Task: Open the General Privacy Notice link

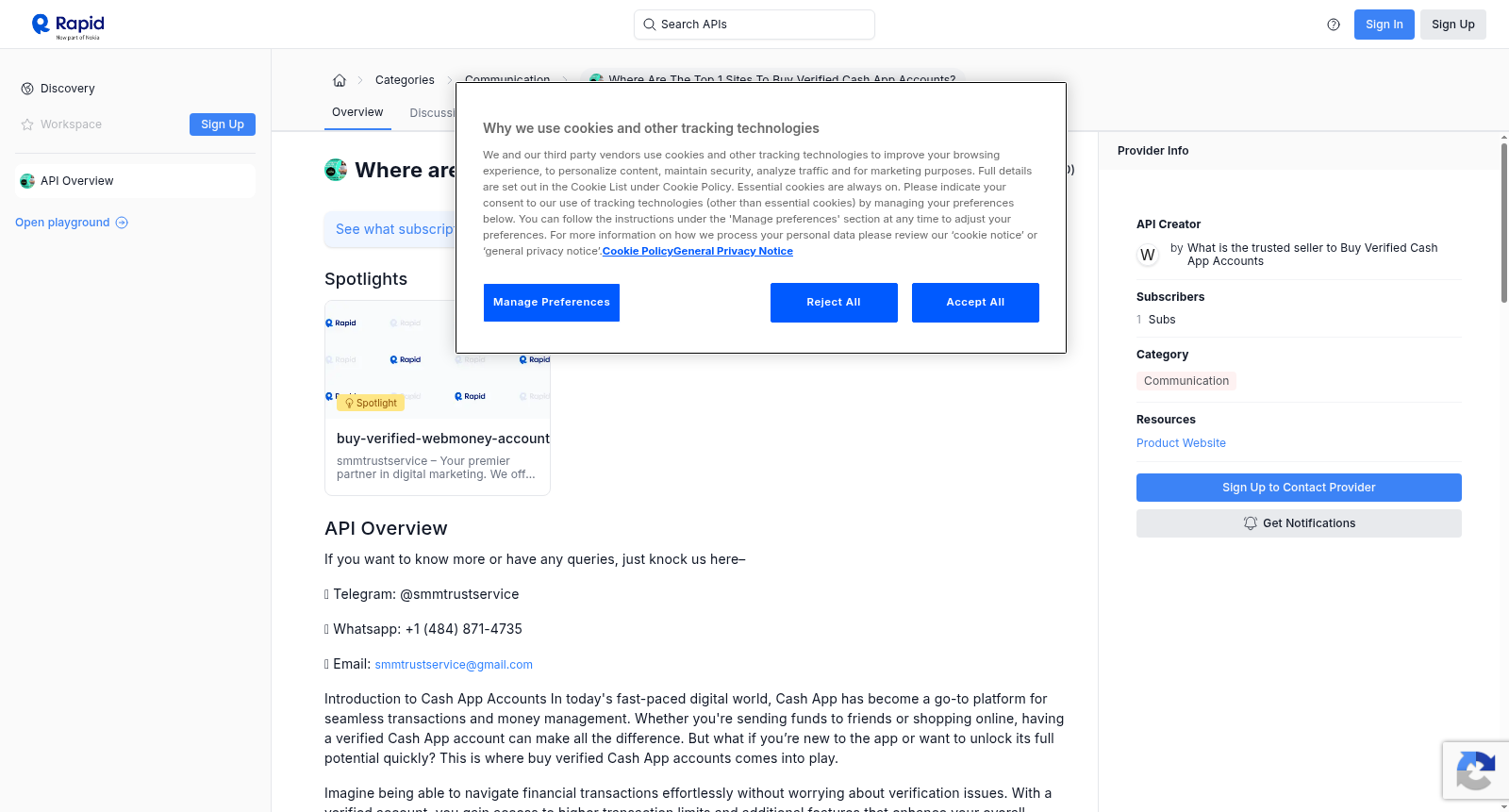Action: pos(733,251)
